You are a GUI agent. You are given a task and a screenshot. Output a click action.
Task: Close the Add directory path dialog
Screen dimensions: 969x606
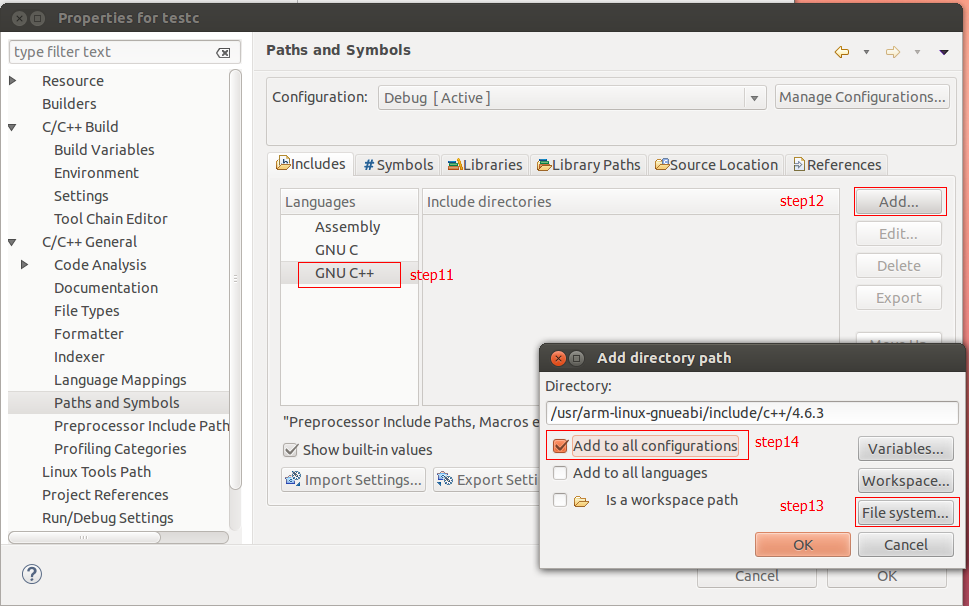tap(558, 358)
